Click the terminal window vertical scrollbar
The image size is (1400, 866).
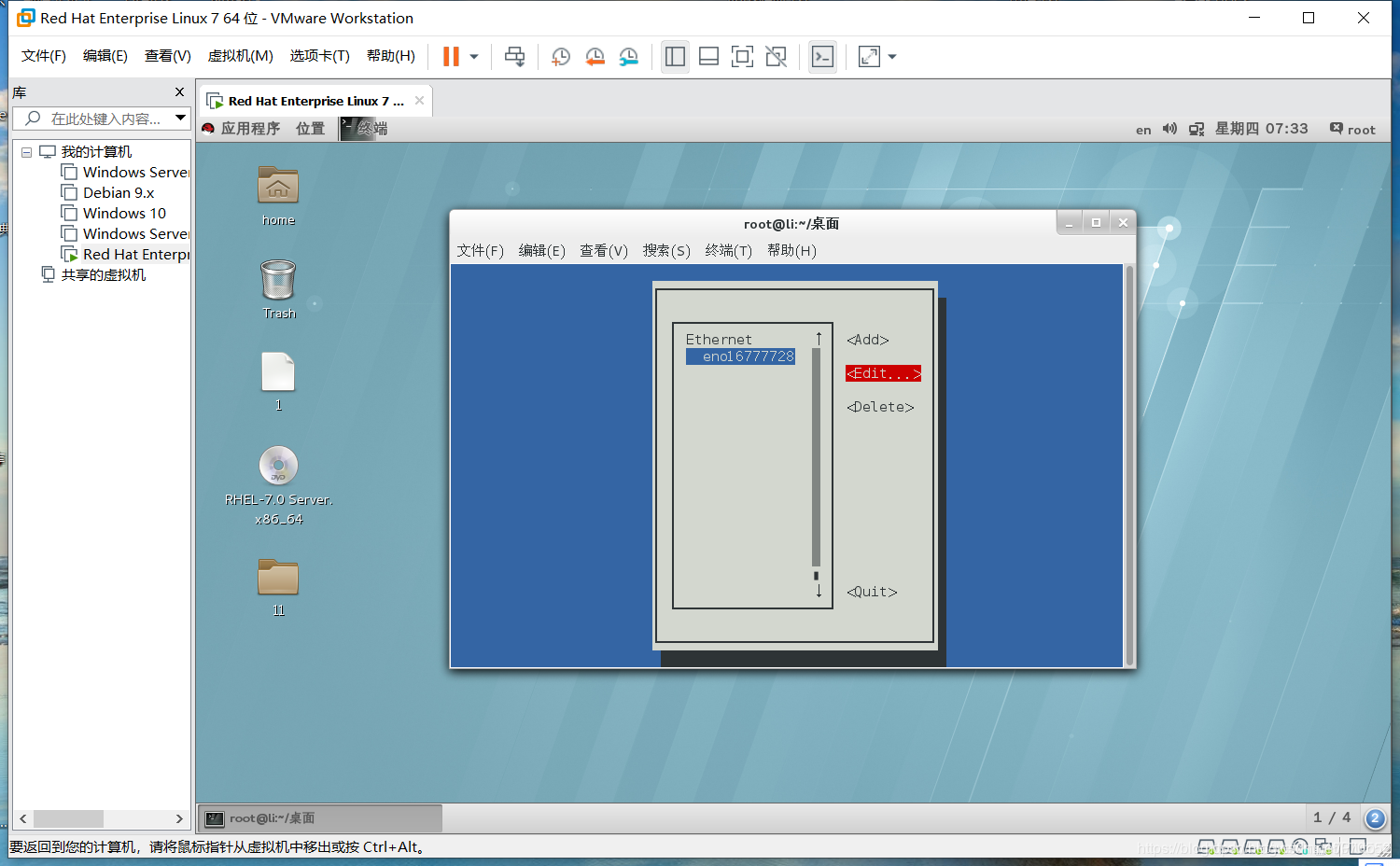point(1129,465)
